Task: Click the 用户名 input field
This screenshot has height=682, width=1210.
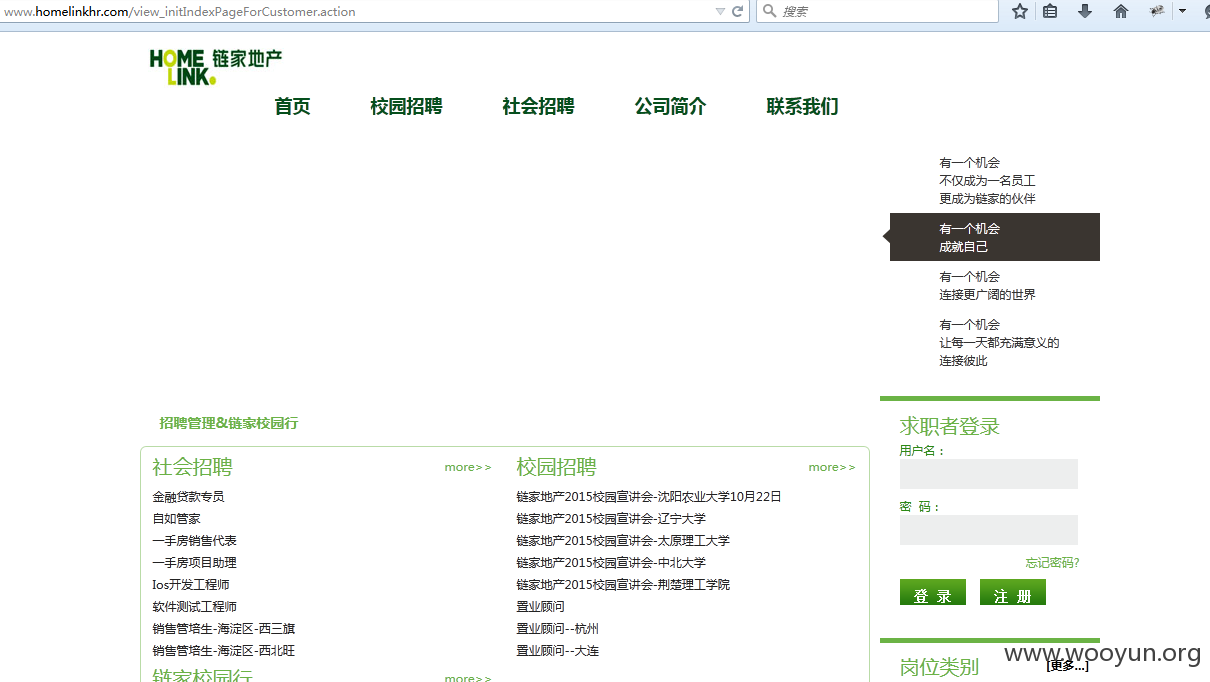Action: (989, 474)
